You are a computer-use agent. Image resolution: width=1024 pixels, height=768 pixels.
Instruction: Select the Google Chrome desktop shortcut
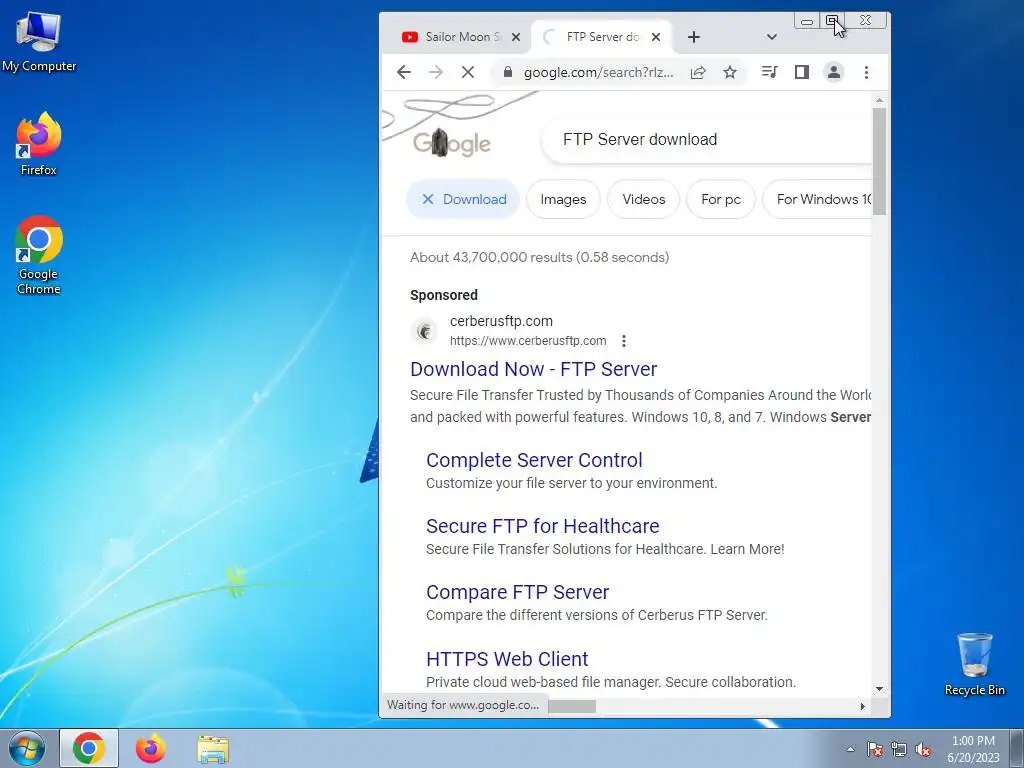click(39, 255)
